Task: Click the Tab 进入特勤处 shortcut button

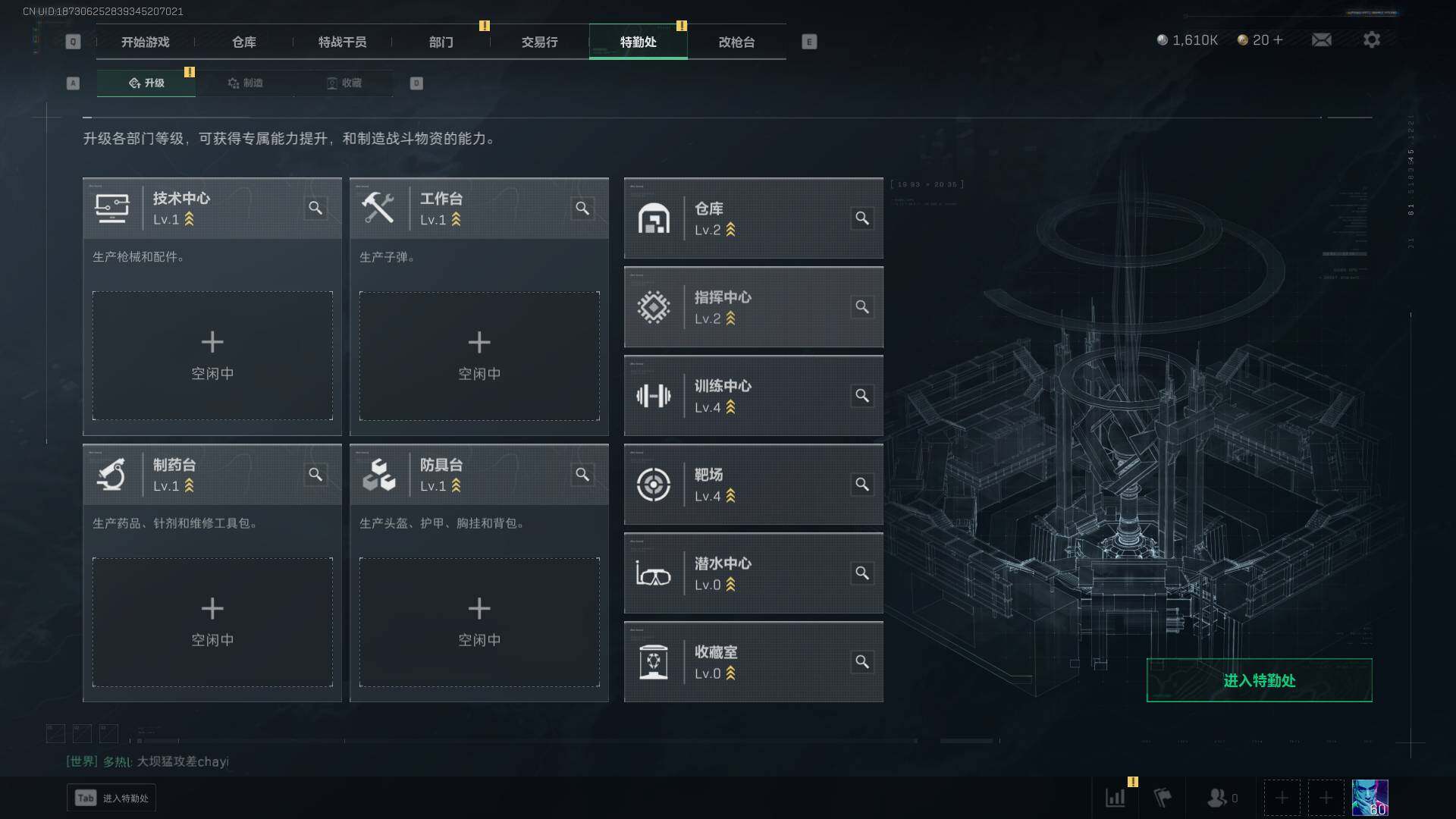Action: pos(111,798)
